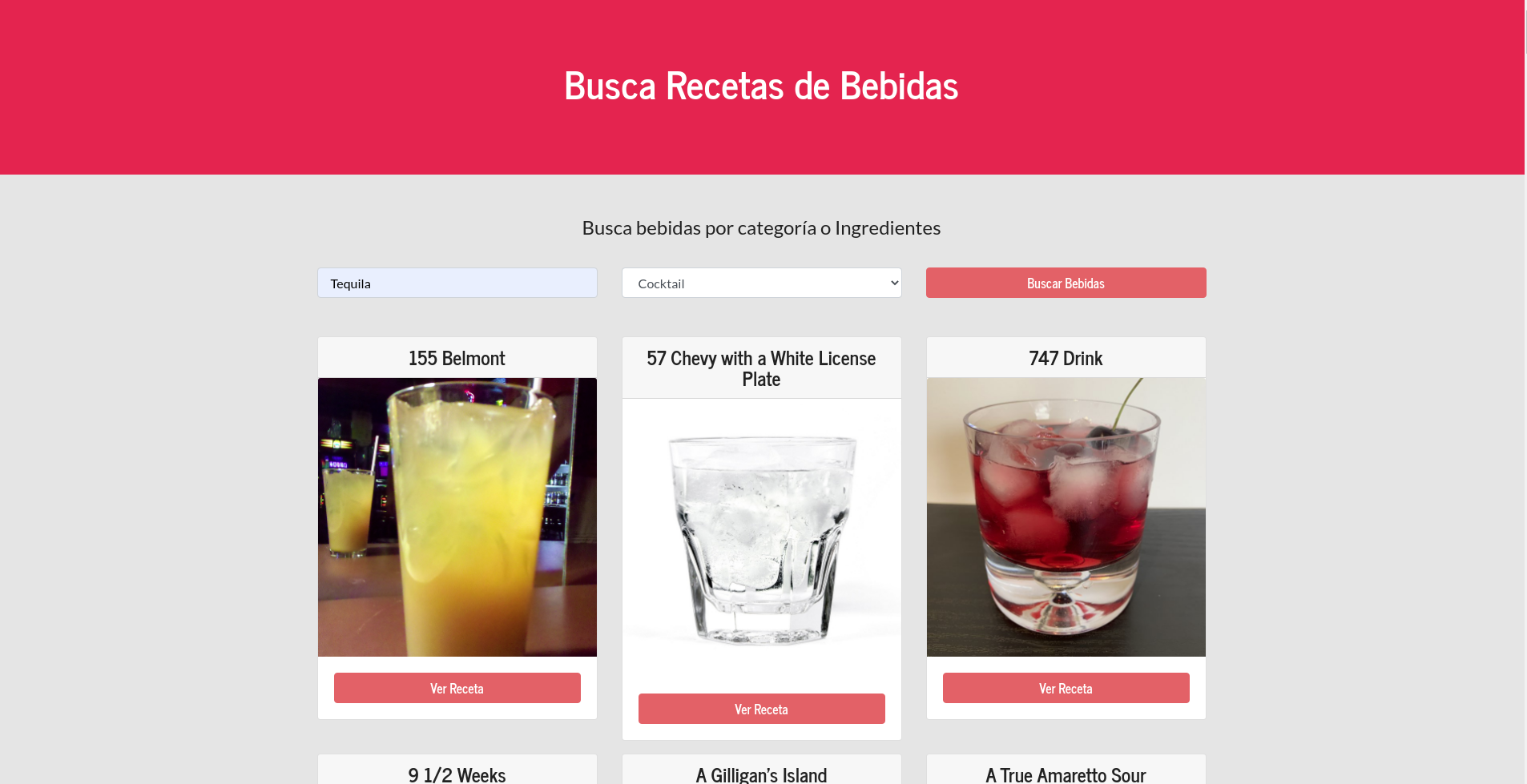Click the 747 Drink card title
The width and height of the screenshot is (1527, 784).
(x=1066, y=358)
